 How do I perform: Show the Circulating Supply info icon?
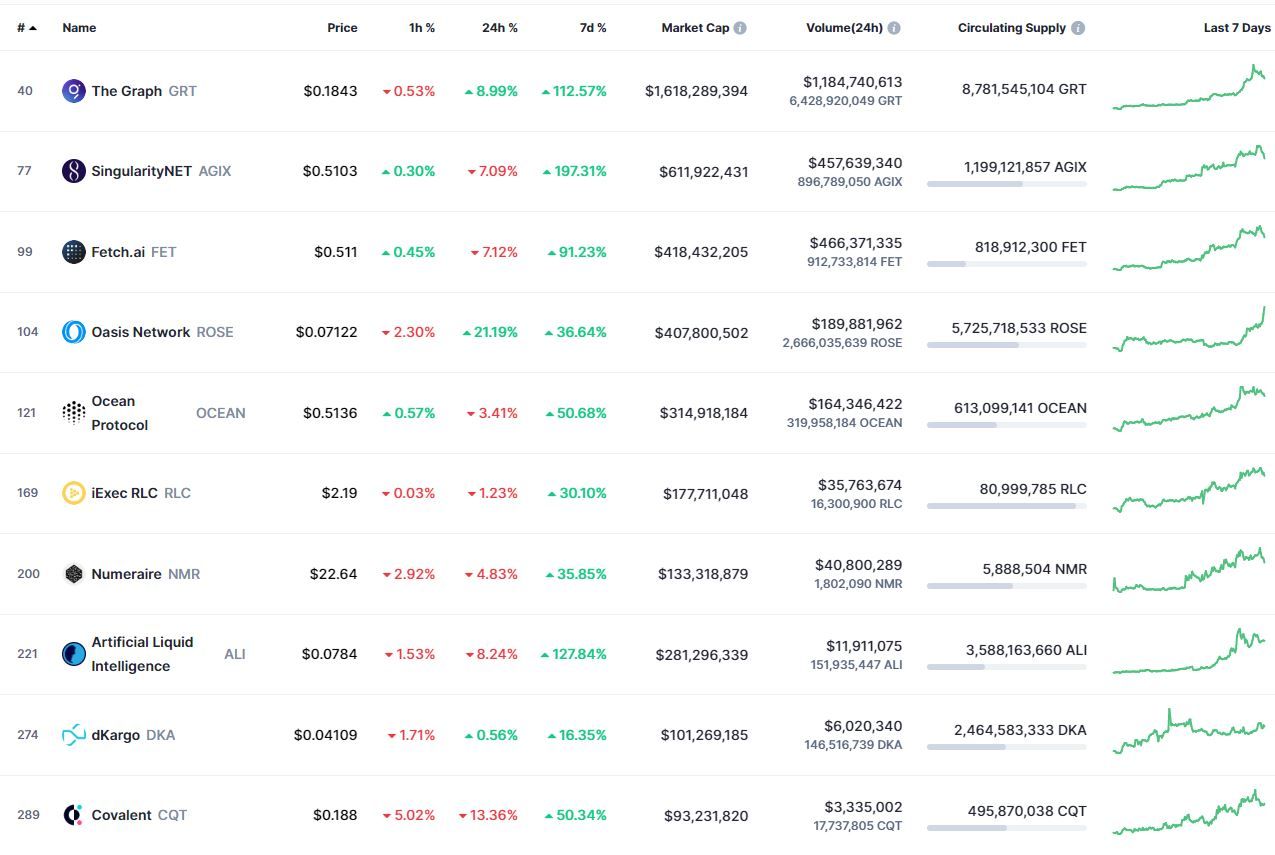coord(1078,28)
